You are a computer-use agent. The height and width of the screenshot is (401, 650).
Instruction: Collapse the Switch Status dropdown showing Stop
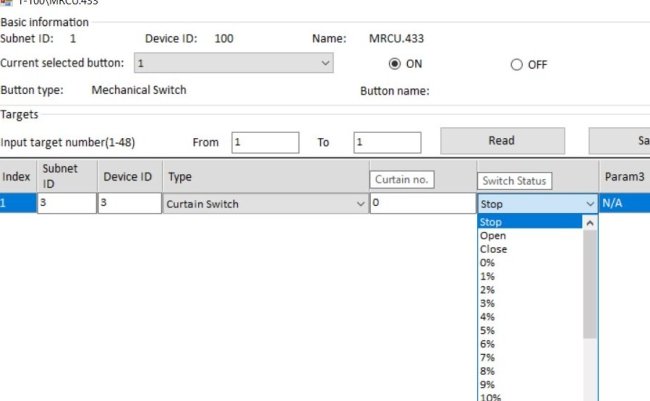coord(589,204)
